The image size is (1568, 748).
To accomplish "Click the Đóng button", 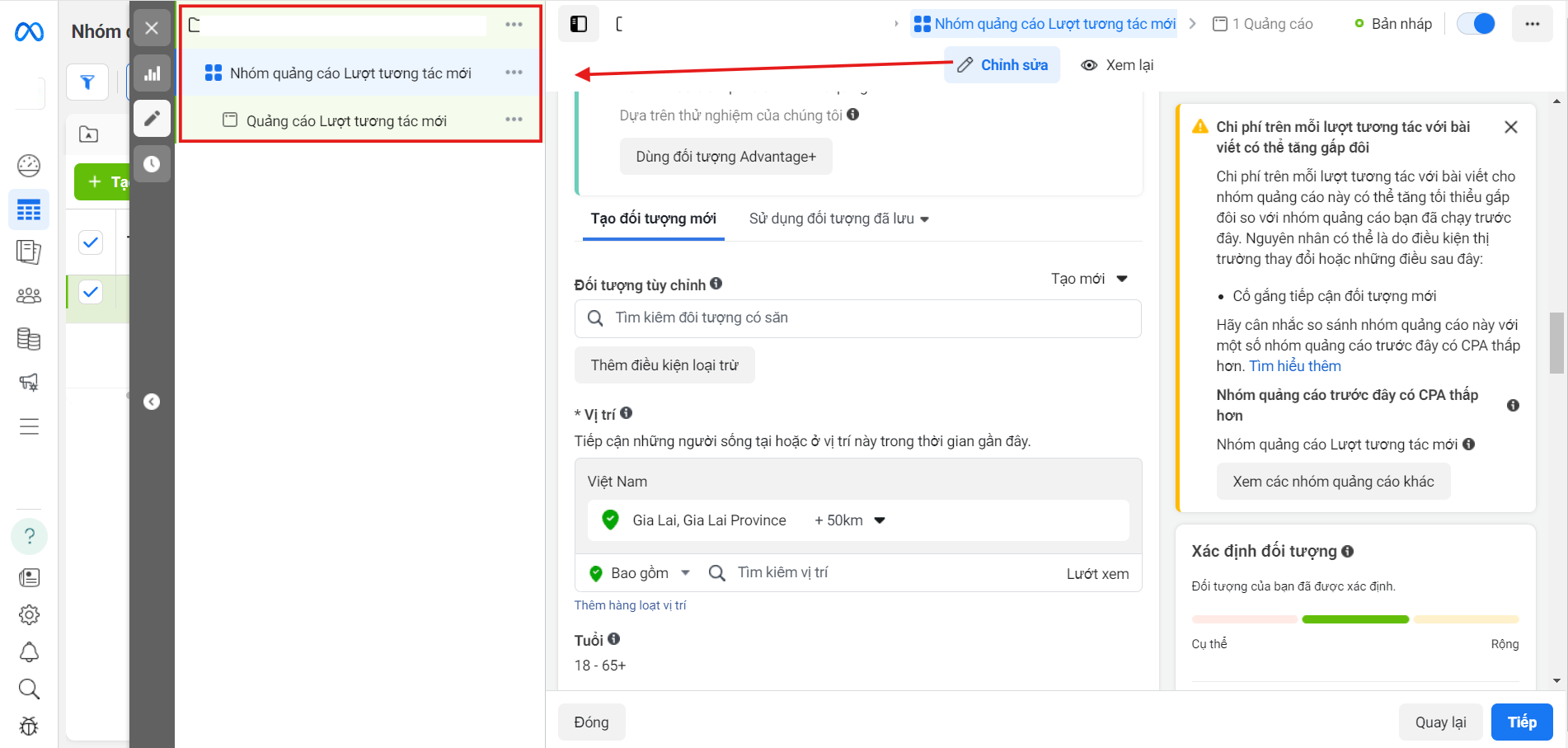I will click(x=591, y=722).
